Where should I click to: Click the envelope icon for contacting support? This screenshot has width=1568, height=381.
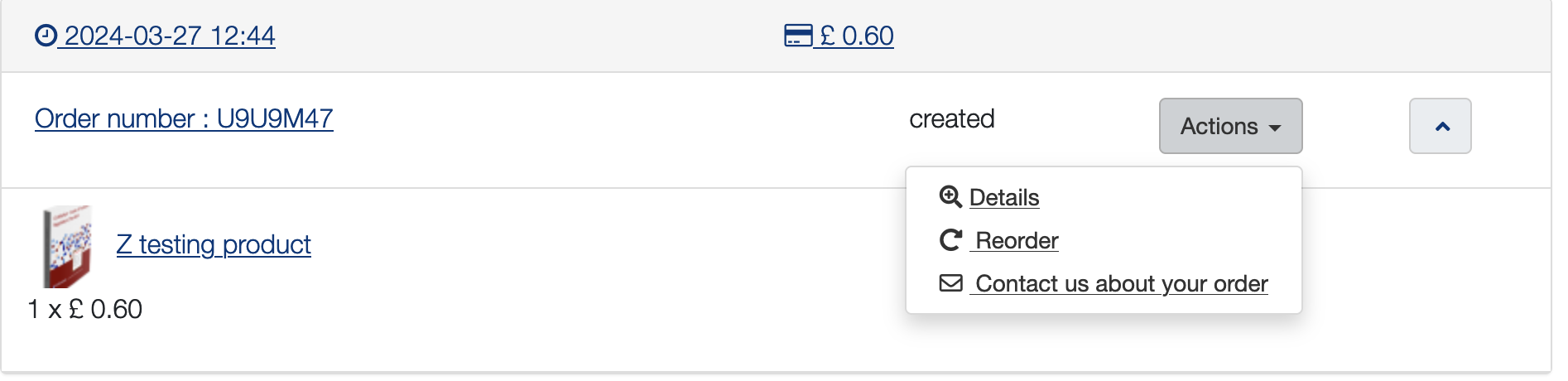point(950,283)
